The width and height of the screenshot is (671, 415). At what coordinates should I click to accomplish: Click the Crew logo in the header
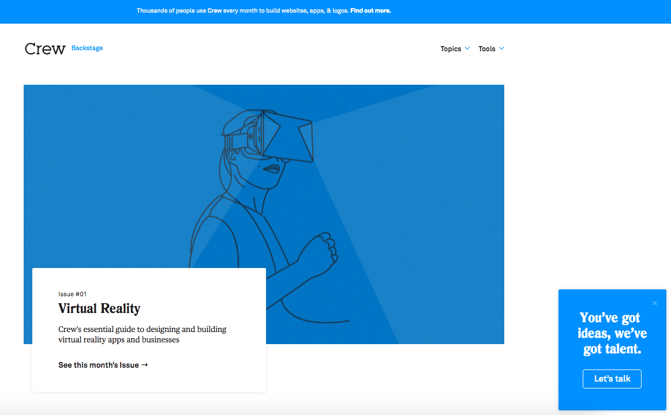(45, 49)
